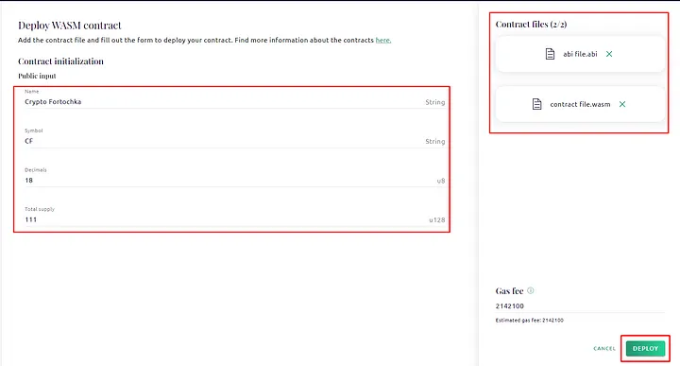Screen dimensions: 685x383
Task: Cancel the contract deployment
Action: (x=604, y=348)
